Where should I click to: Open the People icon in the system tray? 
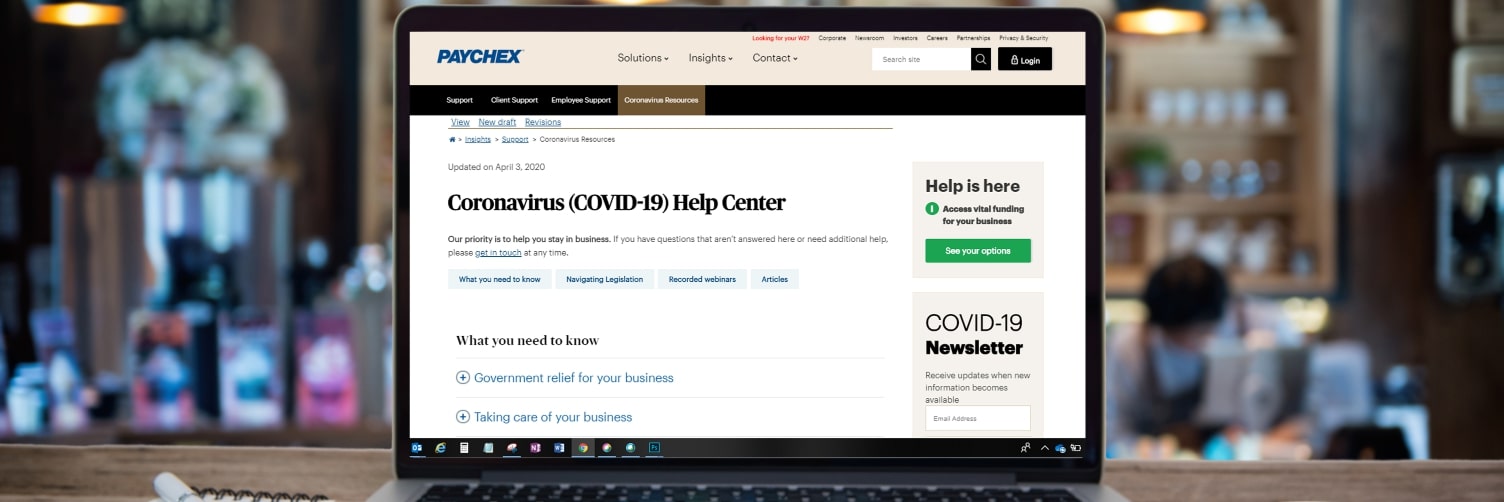click(x=1026, y=448)
